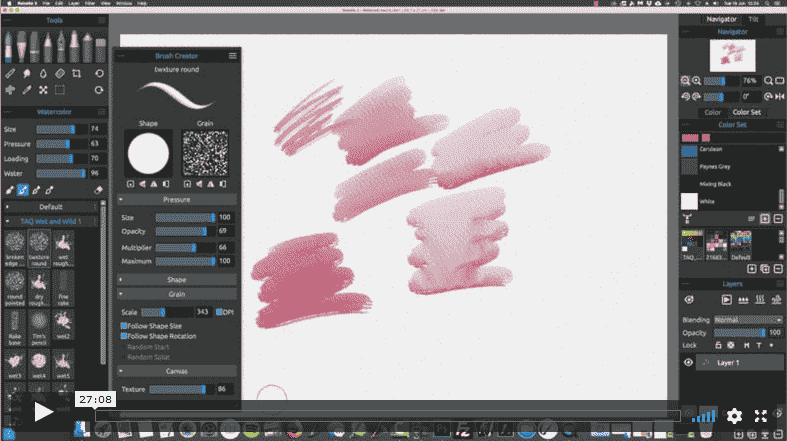Select the smudge tool in Tools panel
787x441 pixels.
(x=27, y=74)
